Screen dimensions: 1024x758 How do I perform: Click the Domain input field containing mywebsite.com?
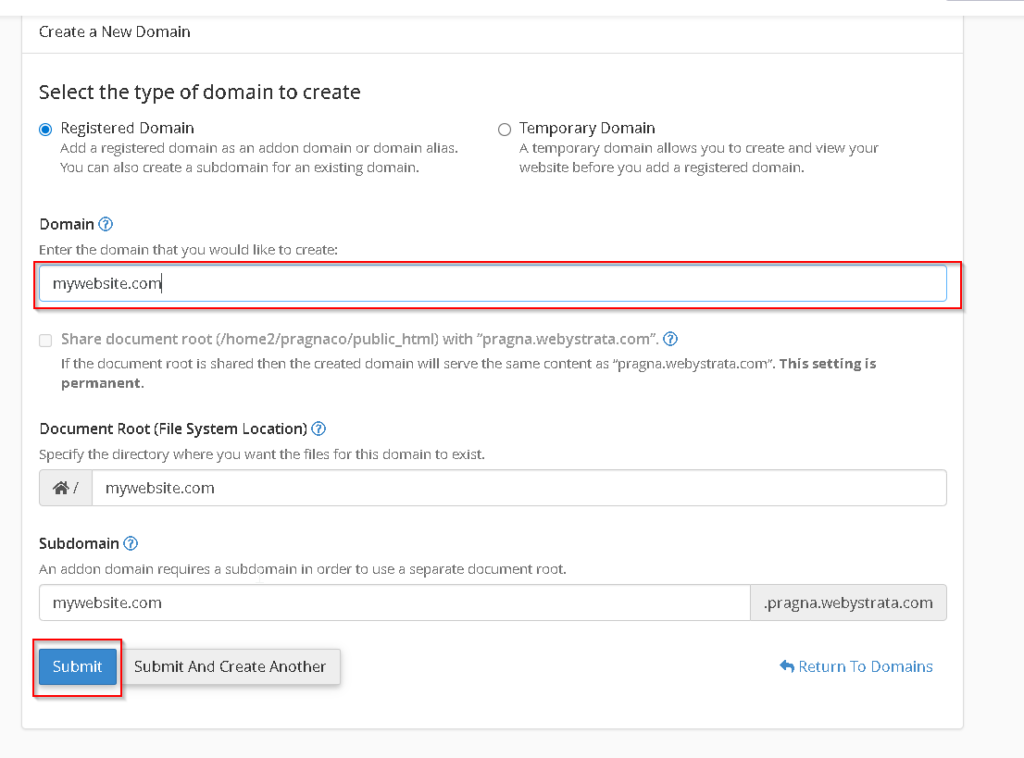pyautogui.click(x=492, y=283)
